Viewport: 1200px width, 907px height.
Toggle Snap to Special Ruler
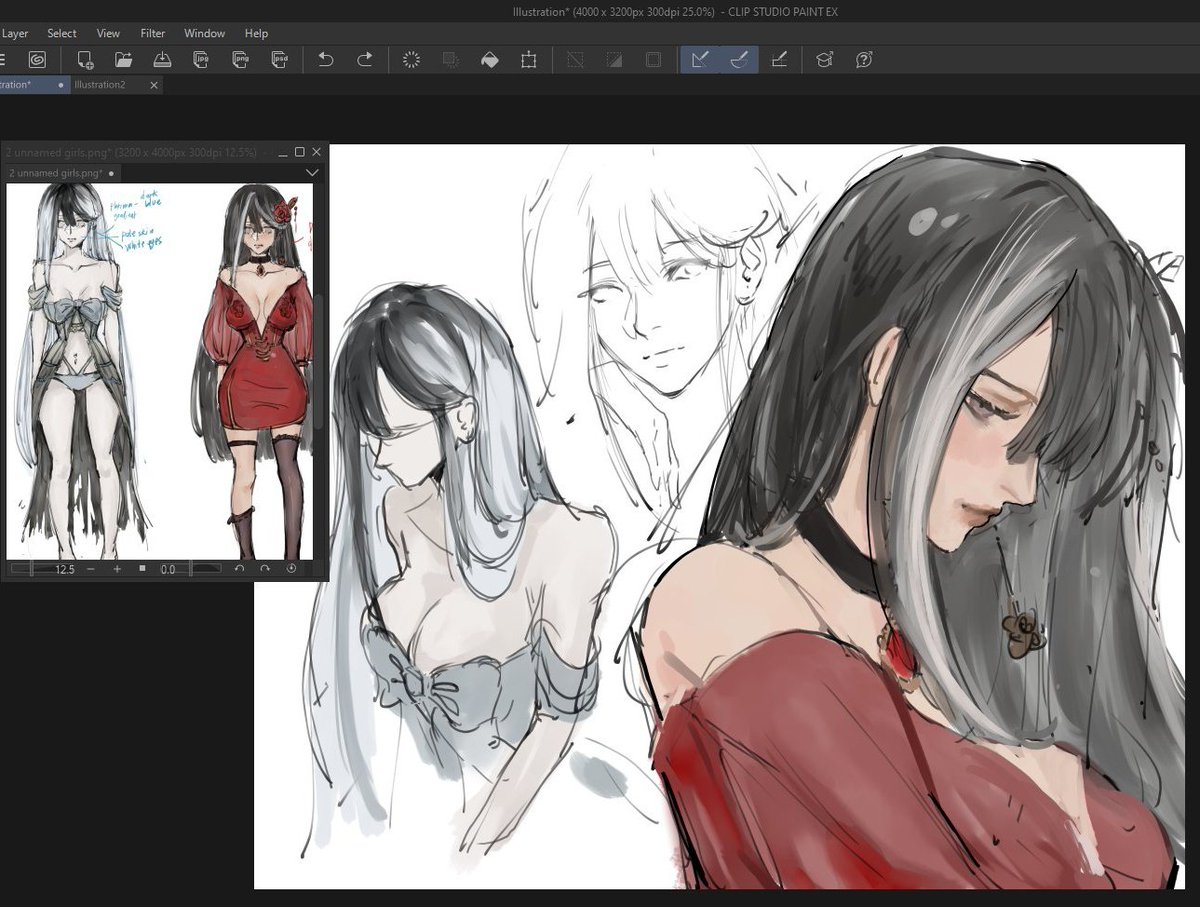(x=739, y=60)
